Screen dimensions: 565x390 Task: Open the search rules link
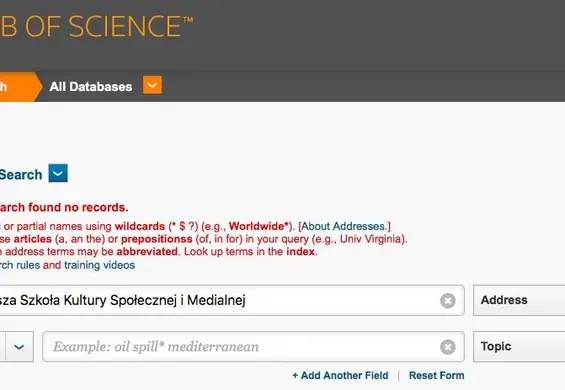tap(20, 265)
